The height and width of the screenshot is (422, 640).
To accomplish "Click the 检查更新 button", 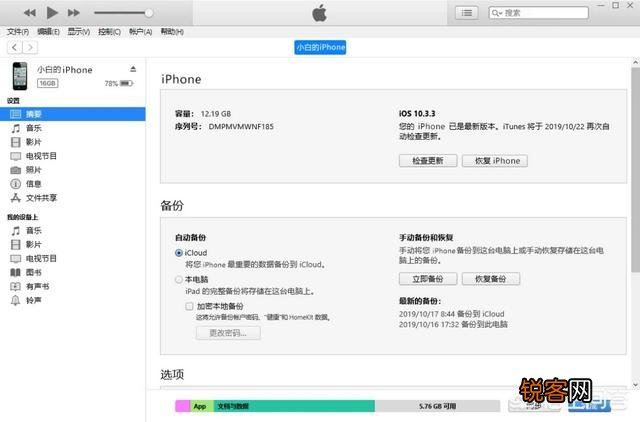I will 428,161.
